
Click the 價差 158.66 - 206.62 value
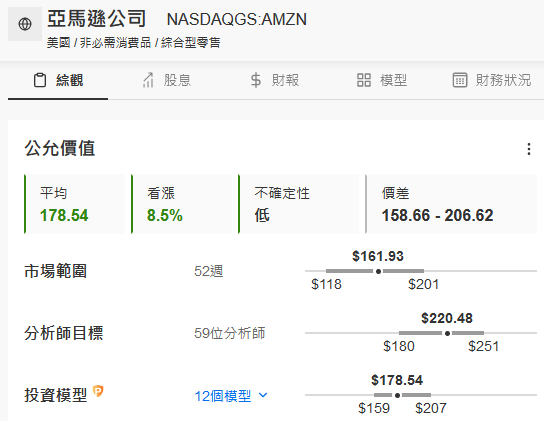click(x=437, y=215)
